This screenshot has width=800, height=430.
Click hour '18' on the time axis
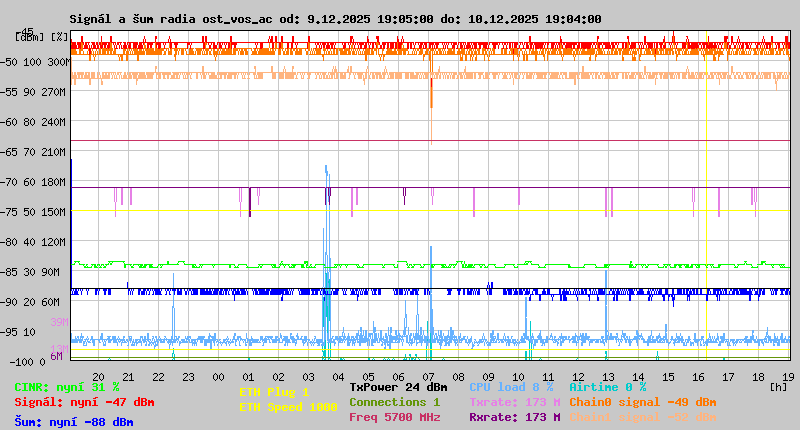[x=758, y=377]
